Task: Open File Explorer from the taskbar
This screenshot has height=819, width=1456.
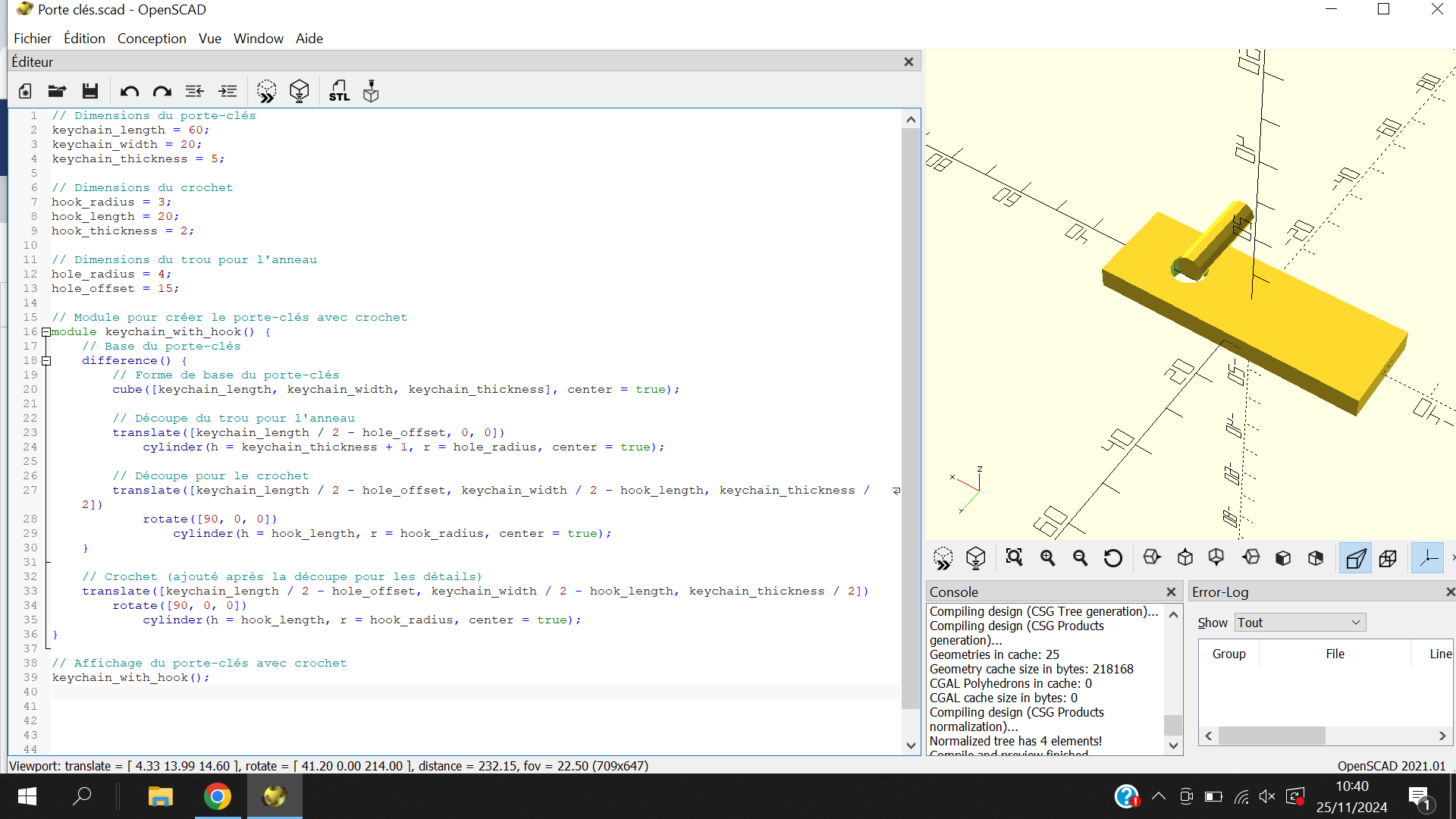Action: (x=160, y=796)
